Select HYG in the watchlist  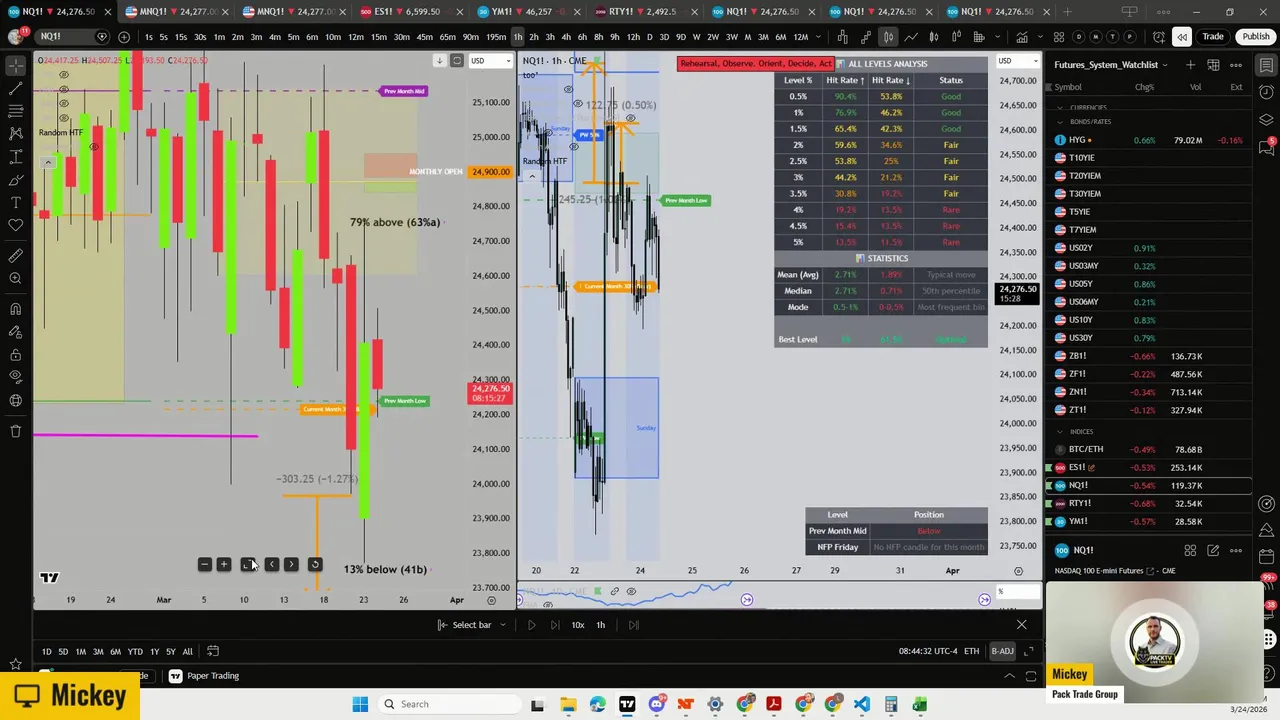1150,141
